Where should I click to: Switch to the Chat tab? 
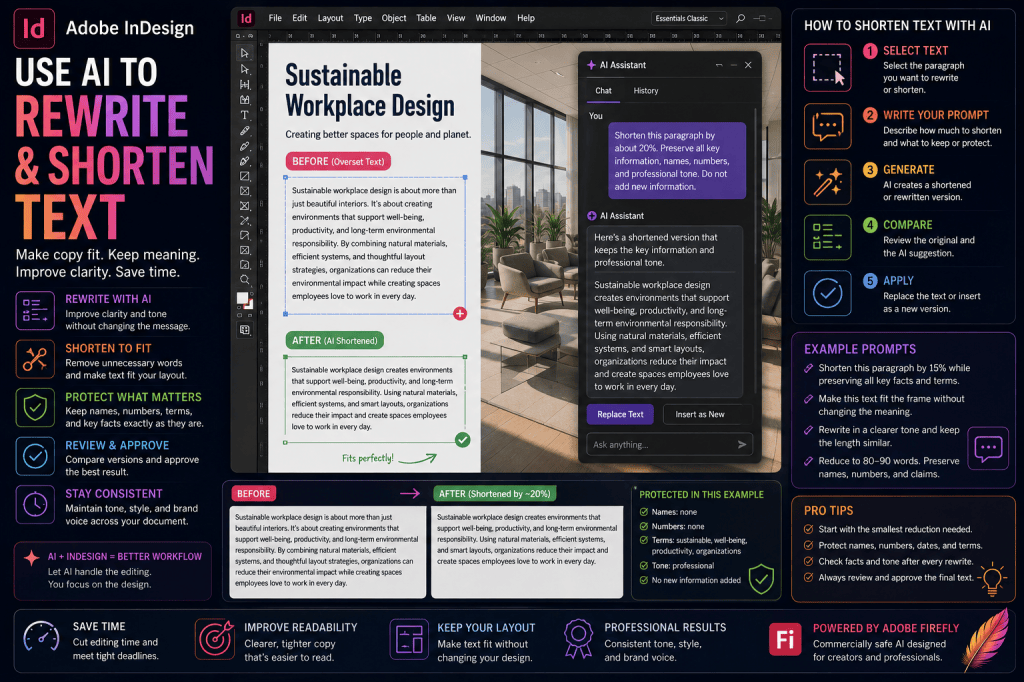(x=603, y=91)
